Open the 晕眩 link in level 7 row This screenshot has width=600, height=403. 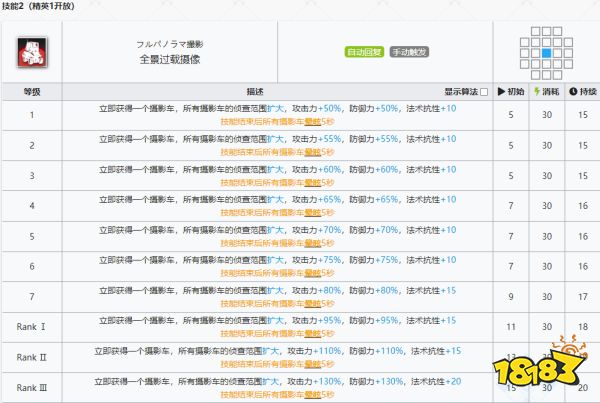[x=313, y=303]
